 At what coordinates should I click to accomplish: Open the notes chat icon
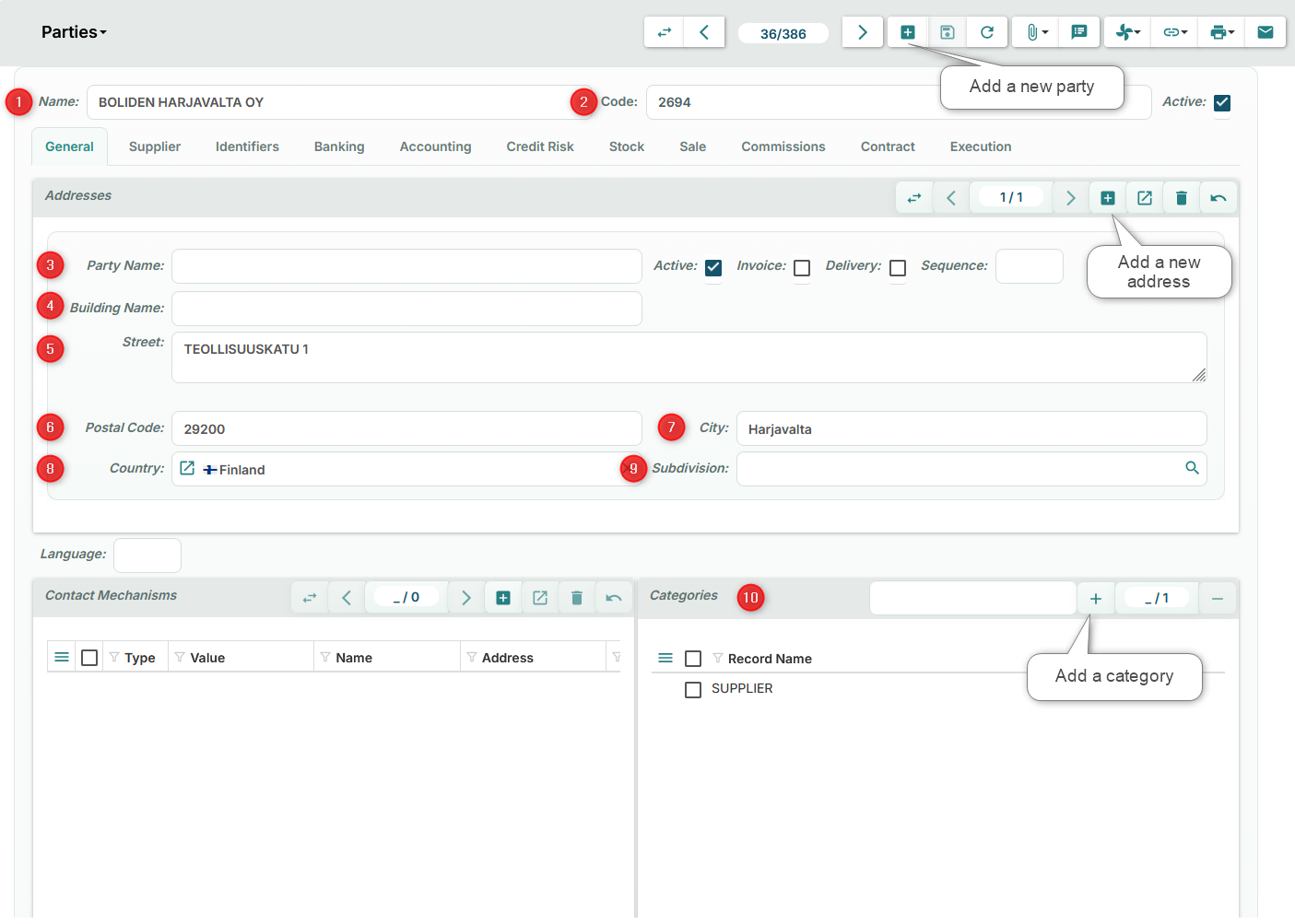click(x=1079, y=32)
